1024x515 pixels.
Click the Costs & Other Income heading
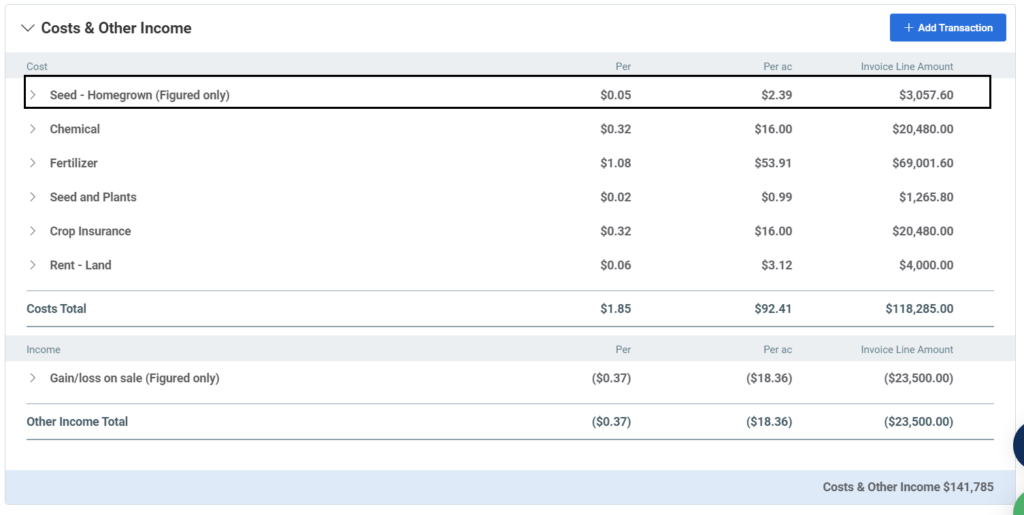click(x=116, y=28)
